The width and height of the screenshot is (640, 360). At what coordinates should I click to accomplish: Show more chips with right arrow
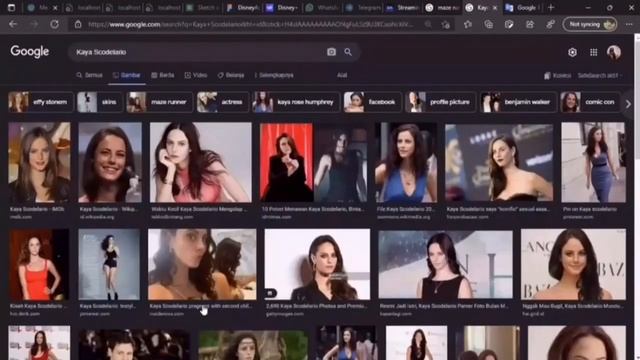[x=628, y=104]
